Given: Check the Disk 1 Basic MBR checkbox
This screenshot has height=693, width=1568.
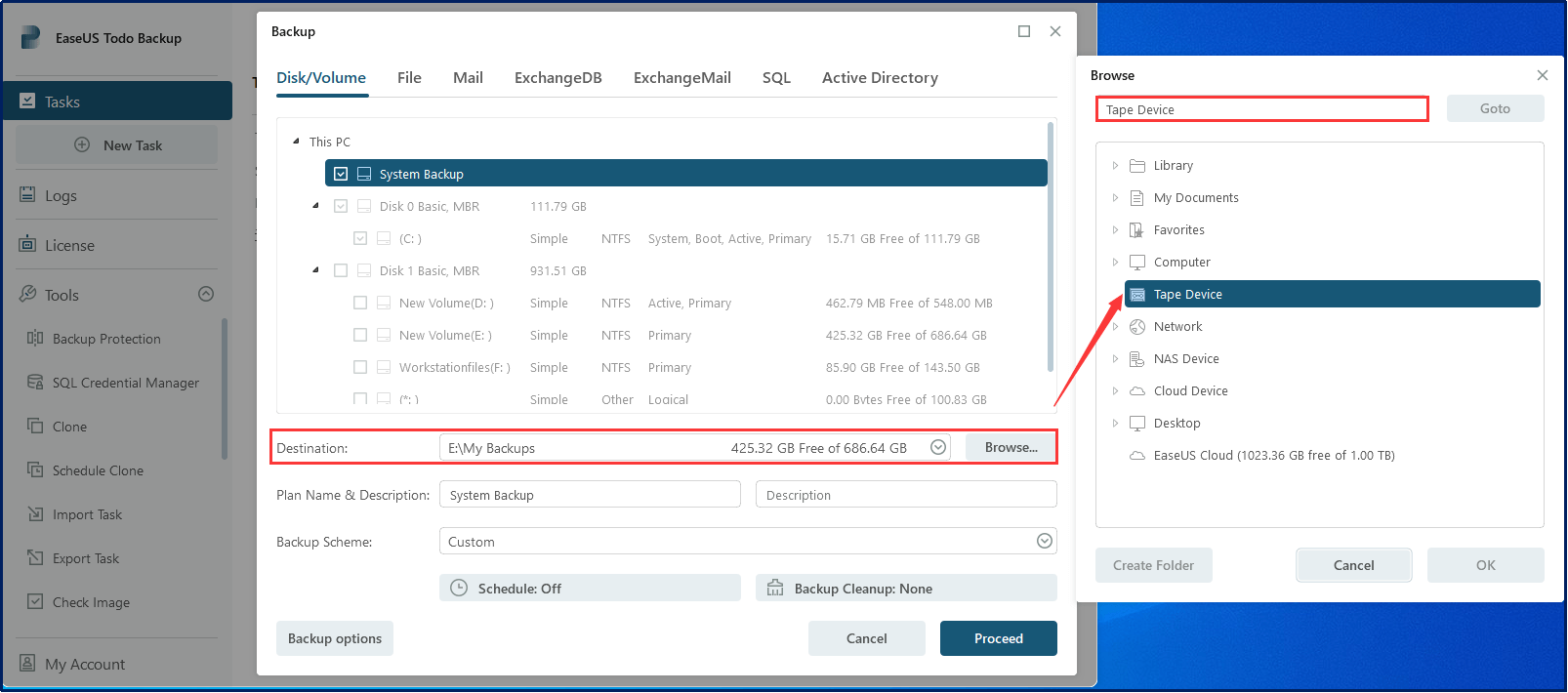Looking at the screenshot, I should [341, 270].
